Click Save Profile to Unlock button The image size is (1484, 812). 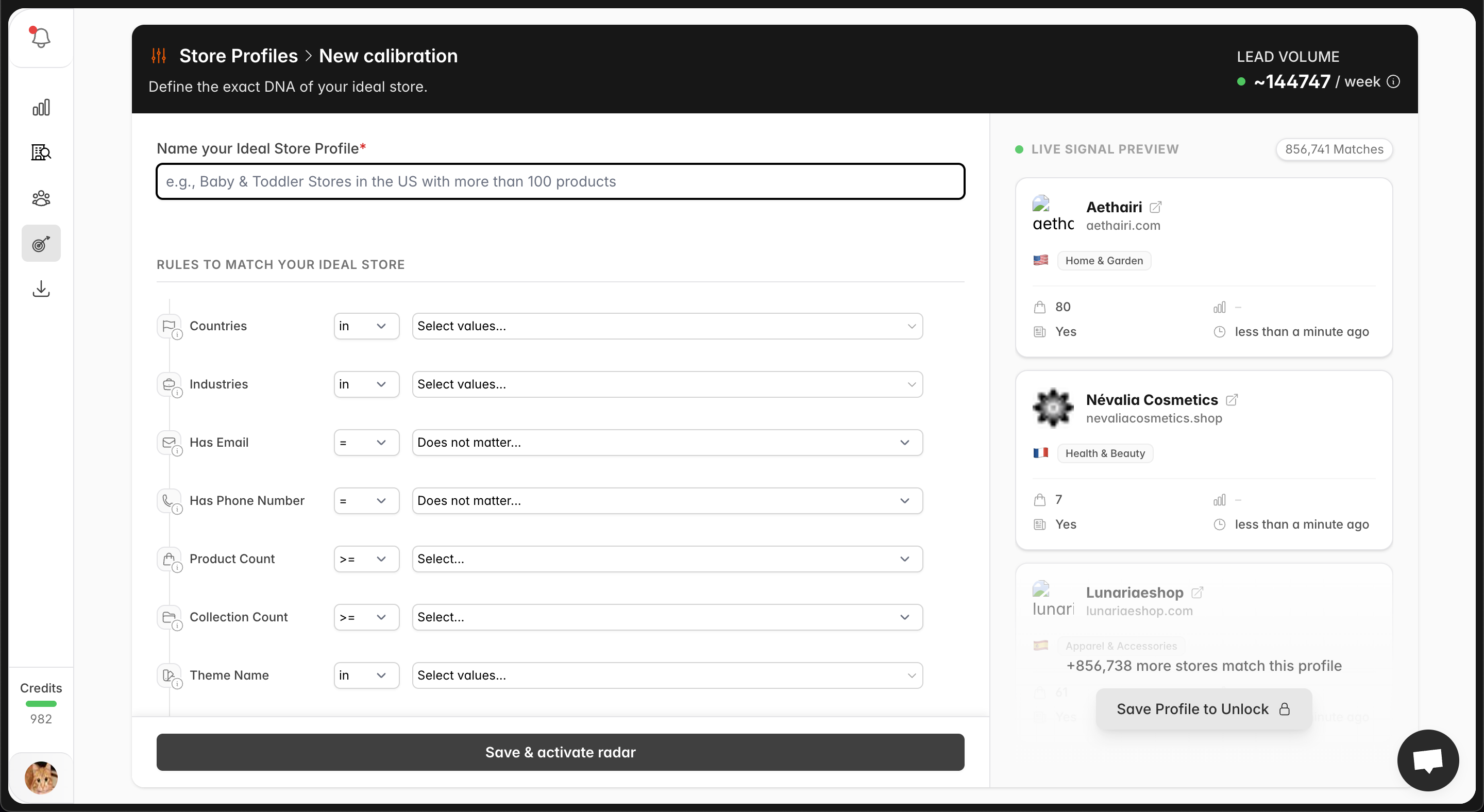pyautogui.click(x=1203, y=709)
